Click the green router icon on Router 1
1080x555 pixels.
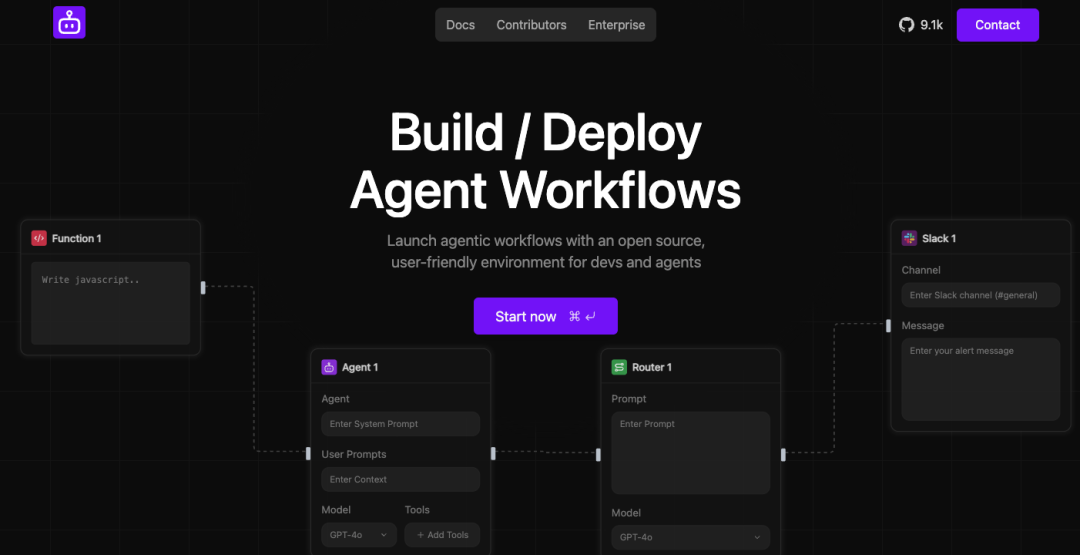619,367
